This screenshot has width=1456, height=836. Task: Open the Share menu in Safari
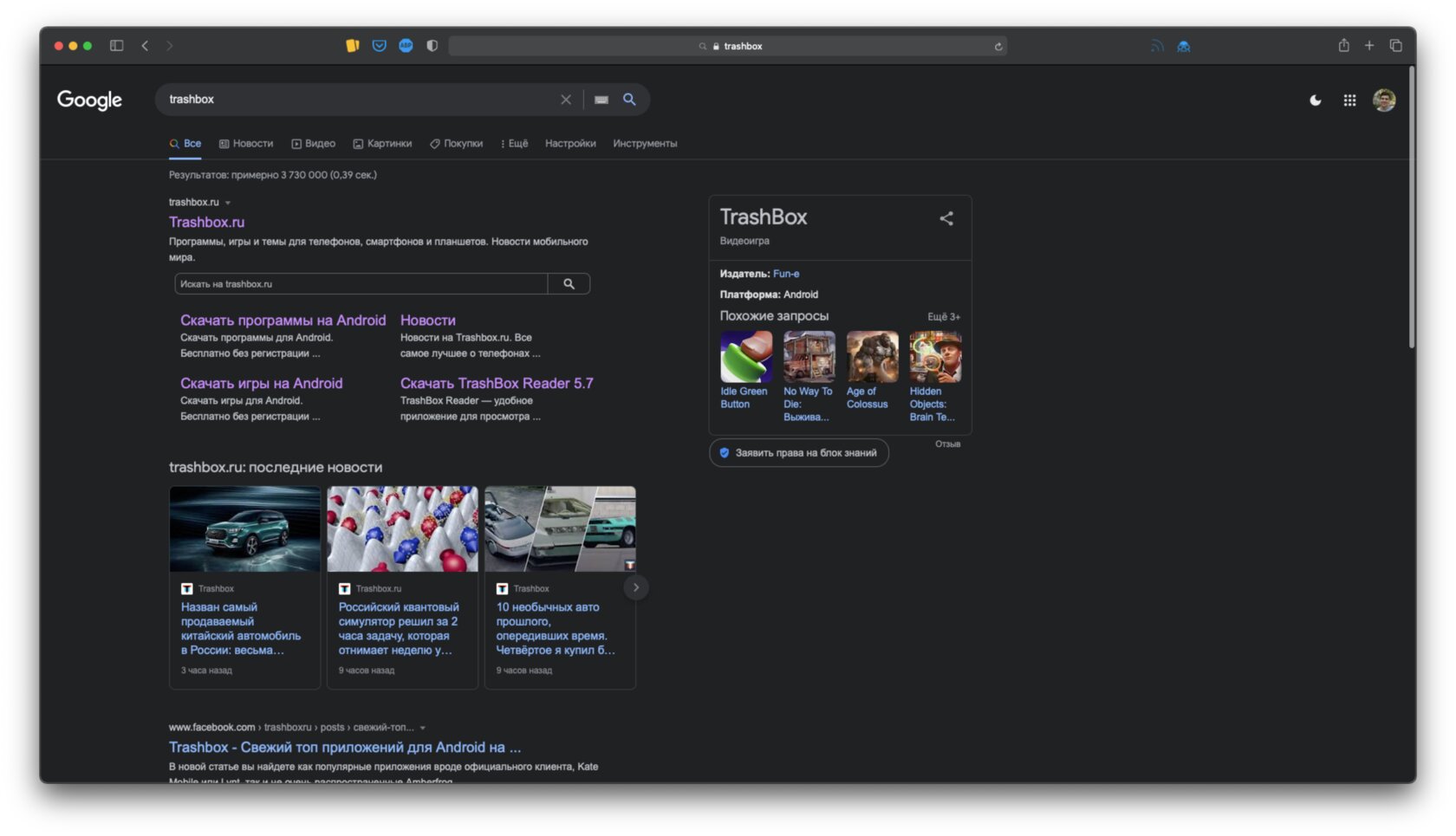point(1343,45)
